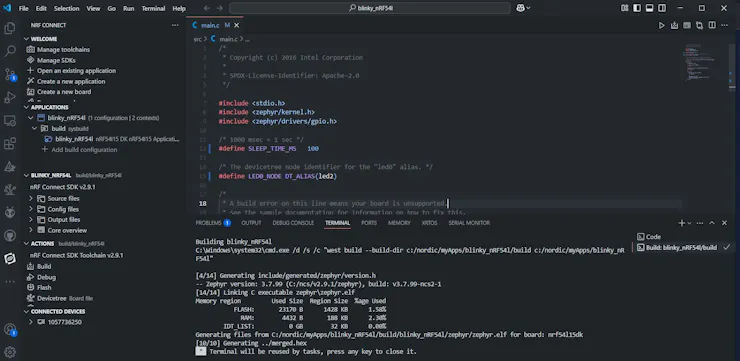Open the Devicetree Board file action

65,298
